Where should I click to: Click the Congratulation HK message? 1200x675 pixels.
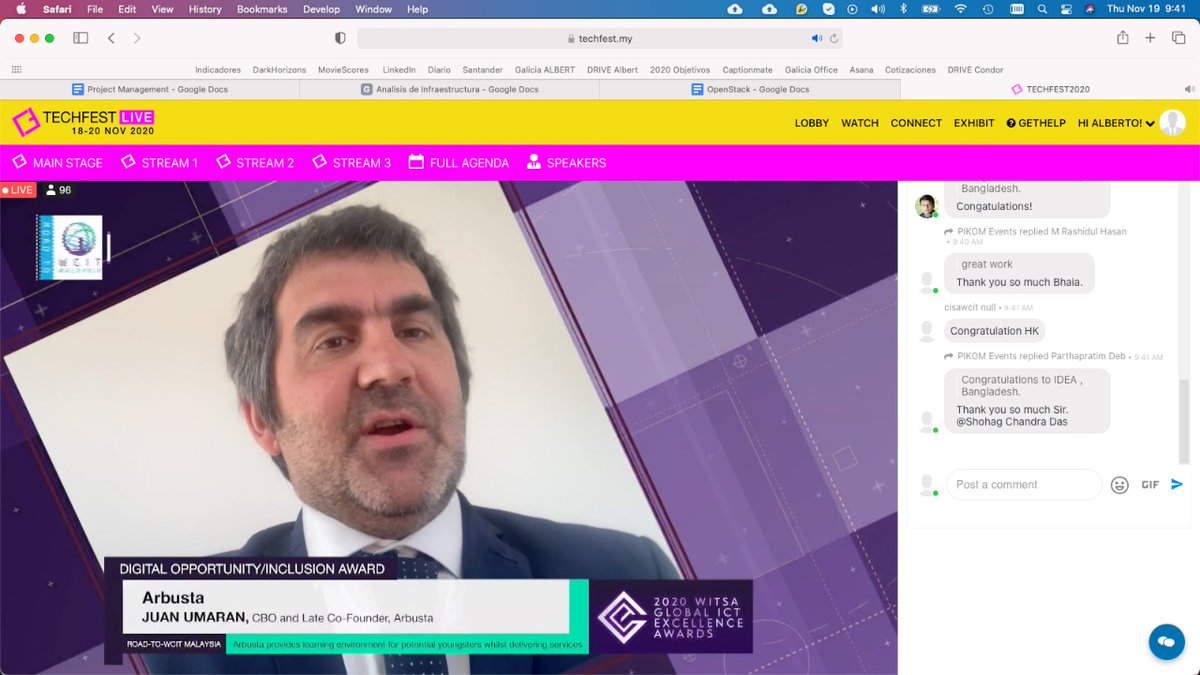click(x=994, y=331)
